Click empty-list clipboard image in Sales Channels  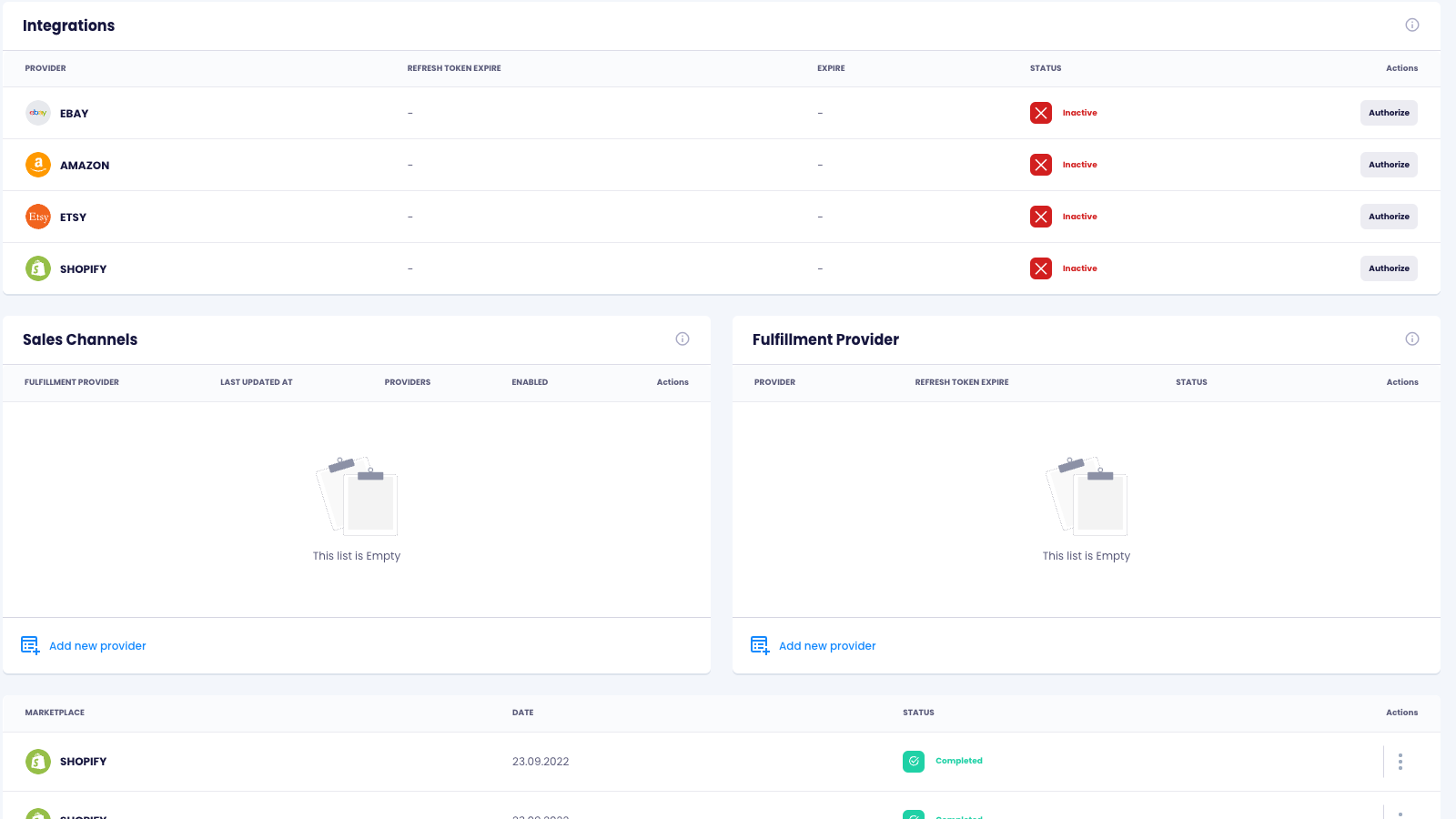[x=357, y=496]
